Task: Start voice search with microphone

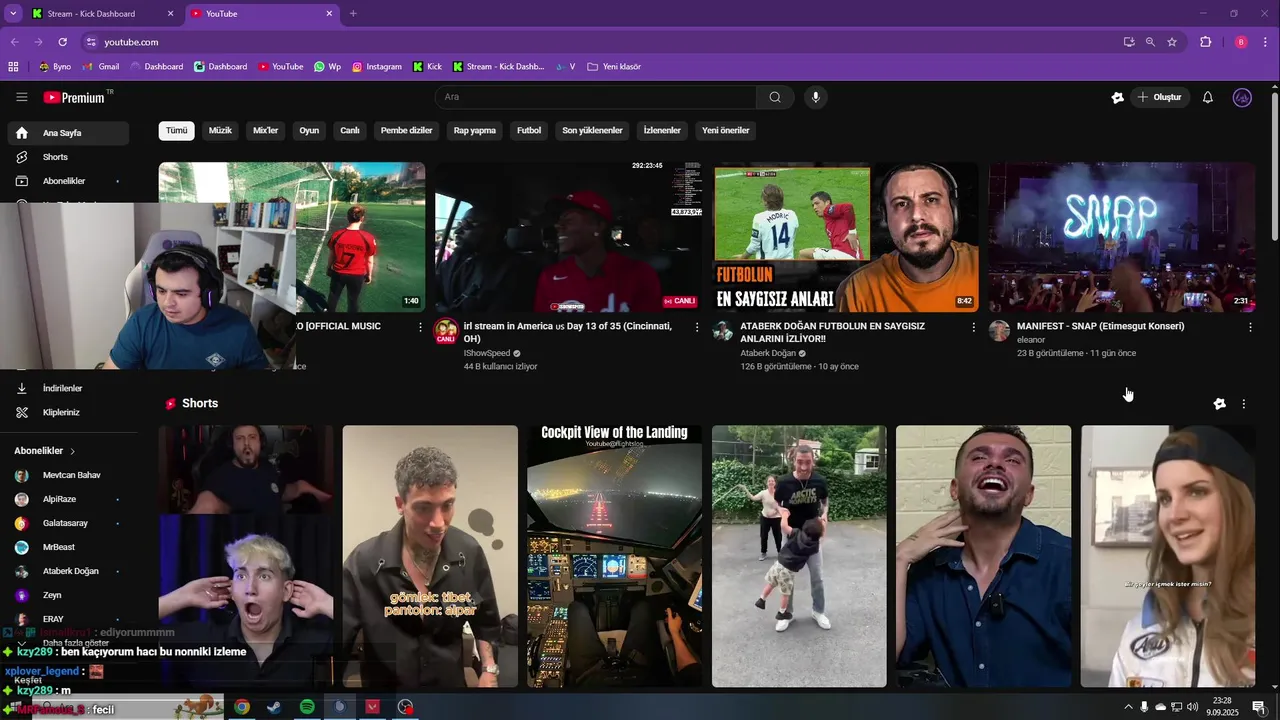Action: click(x=816, y=97)
